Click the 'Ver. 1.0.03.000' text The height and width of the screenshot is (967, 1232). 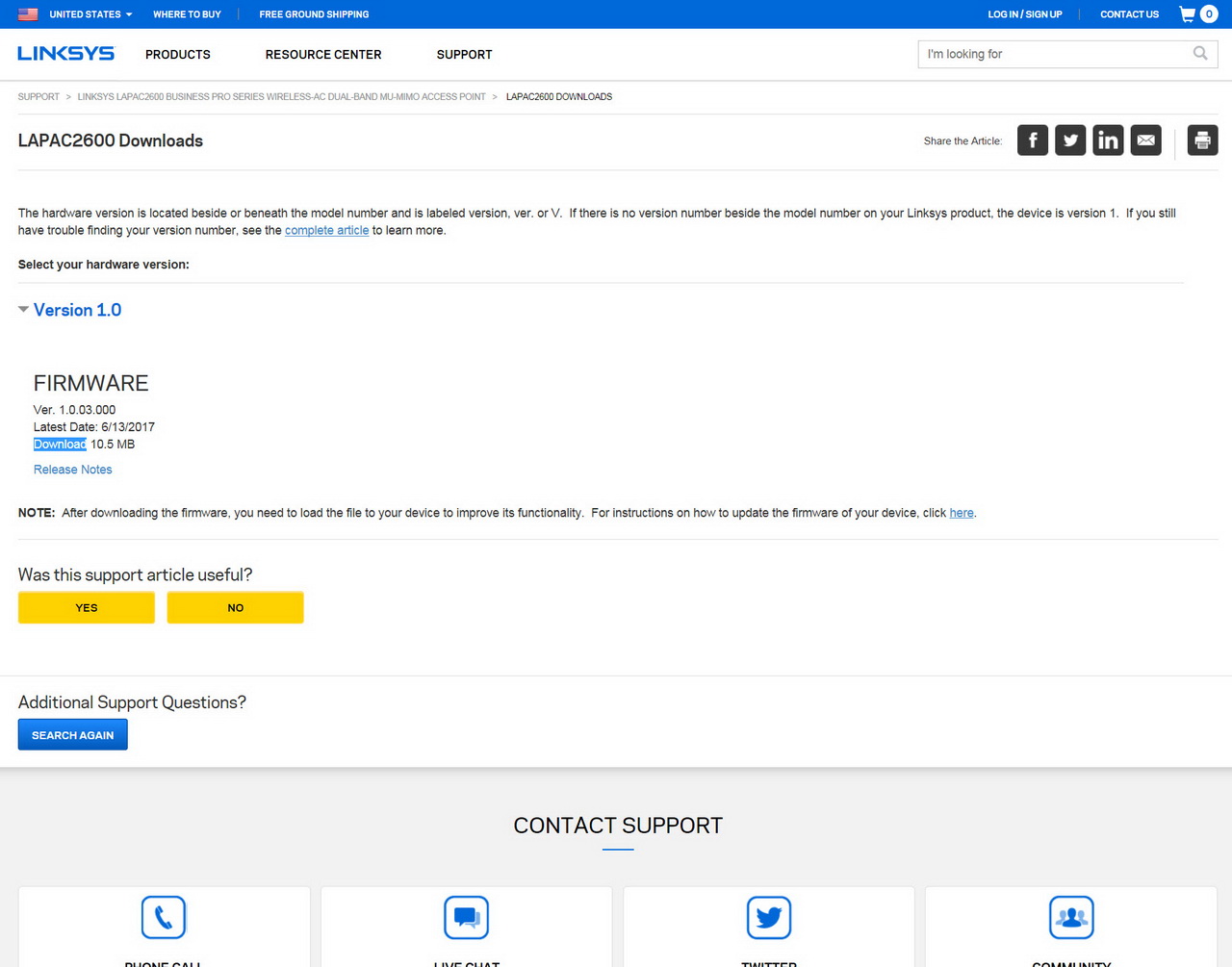pos(74,410)
